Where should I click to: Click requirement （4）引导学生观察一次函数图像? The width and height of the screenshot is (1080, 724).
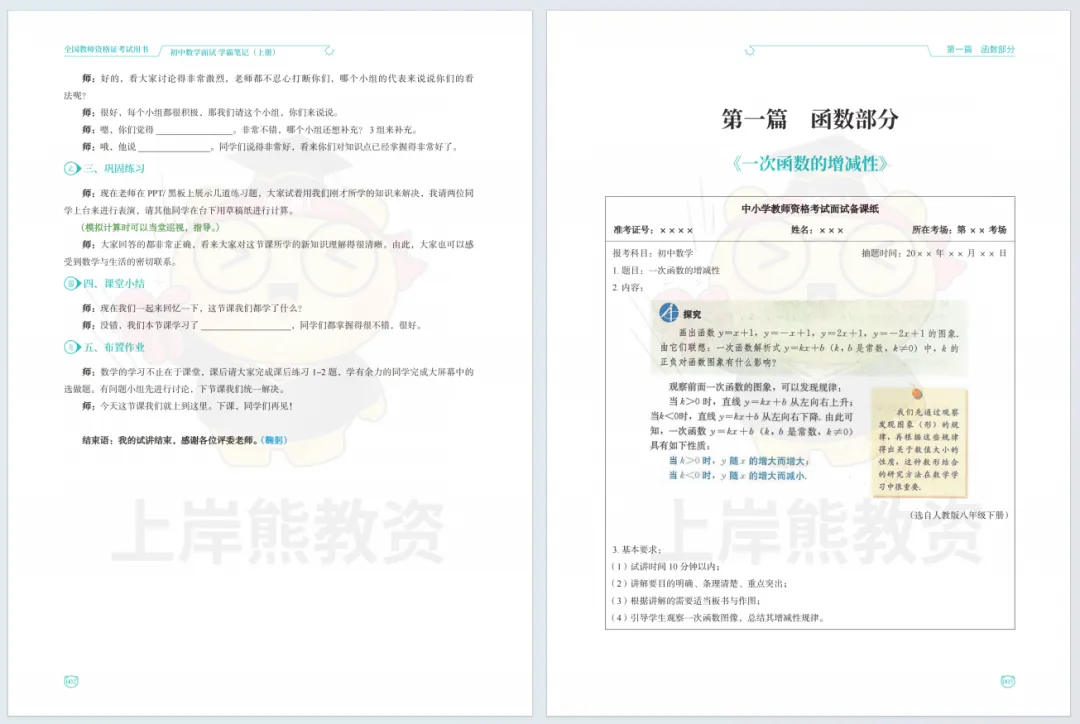pos(718,618)
